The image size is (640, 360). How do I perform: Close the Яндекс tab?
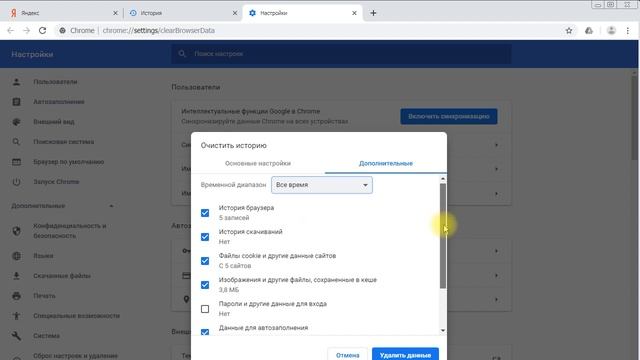pyautogui.click(x=115, y=13)
